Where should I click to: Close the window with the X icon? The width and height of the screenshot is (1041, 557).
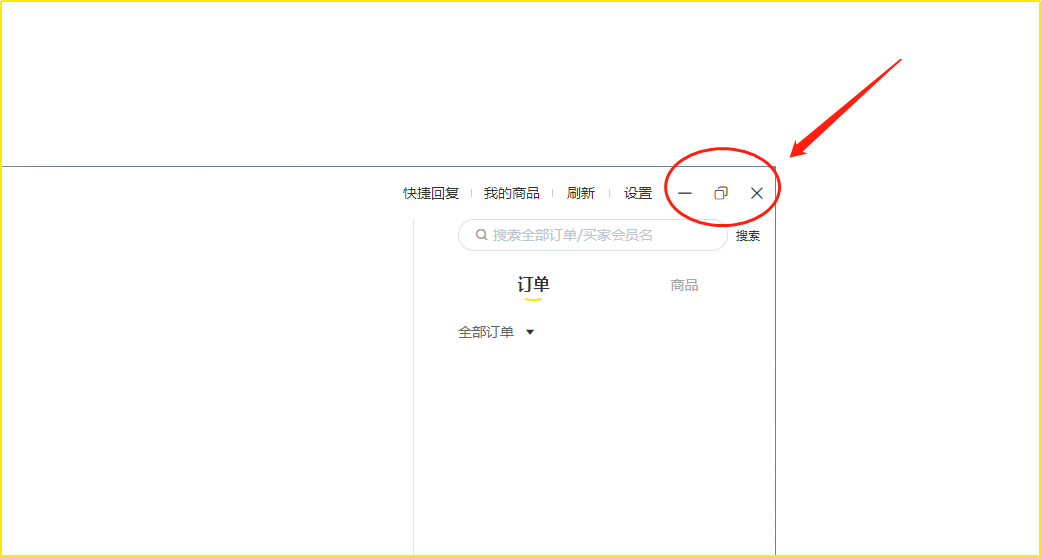[x=757, y=193]
